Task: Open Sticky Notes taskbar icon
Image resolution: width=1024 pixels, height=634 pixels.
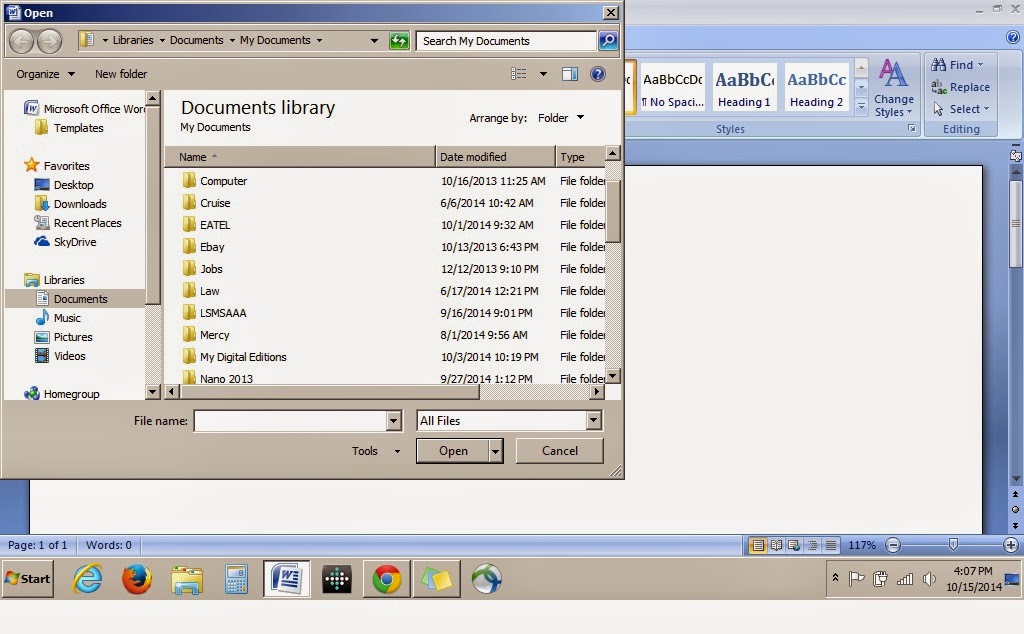Action: [436, 579]
